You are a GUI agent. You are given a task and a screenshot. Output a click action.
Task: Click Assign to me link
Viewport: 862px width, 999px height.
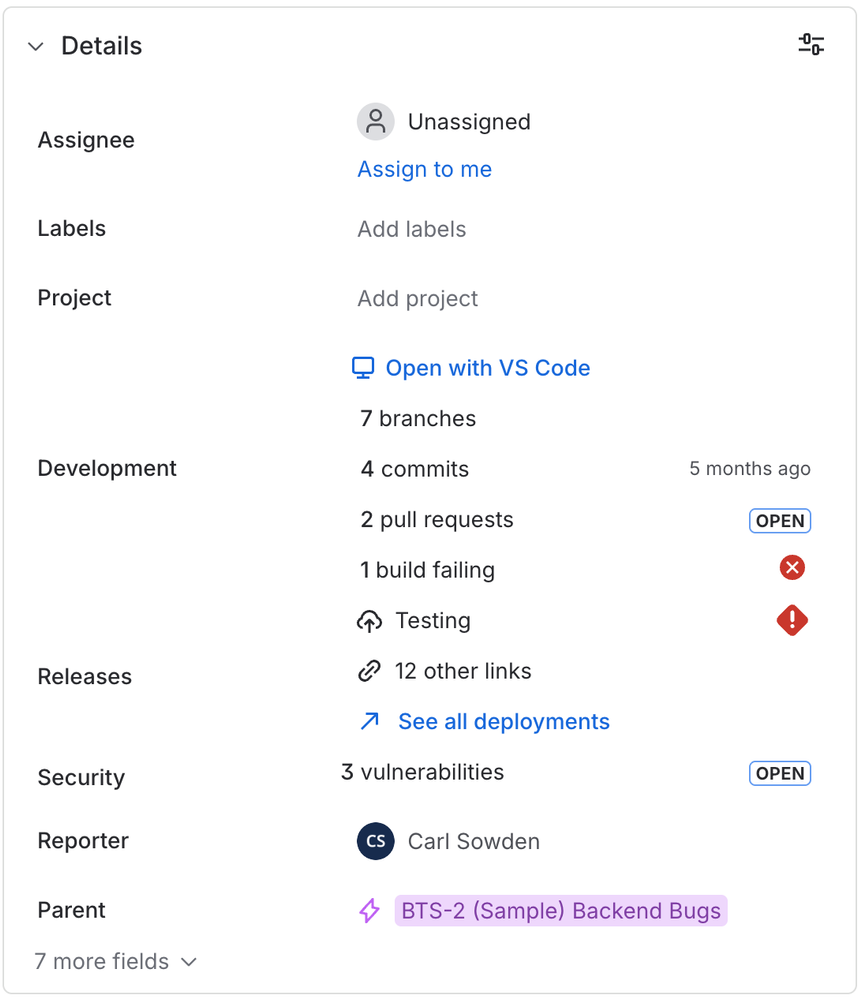coord(424,169)
